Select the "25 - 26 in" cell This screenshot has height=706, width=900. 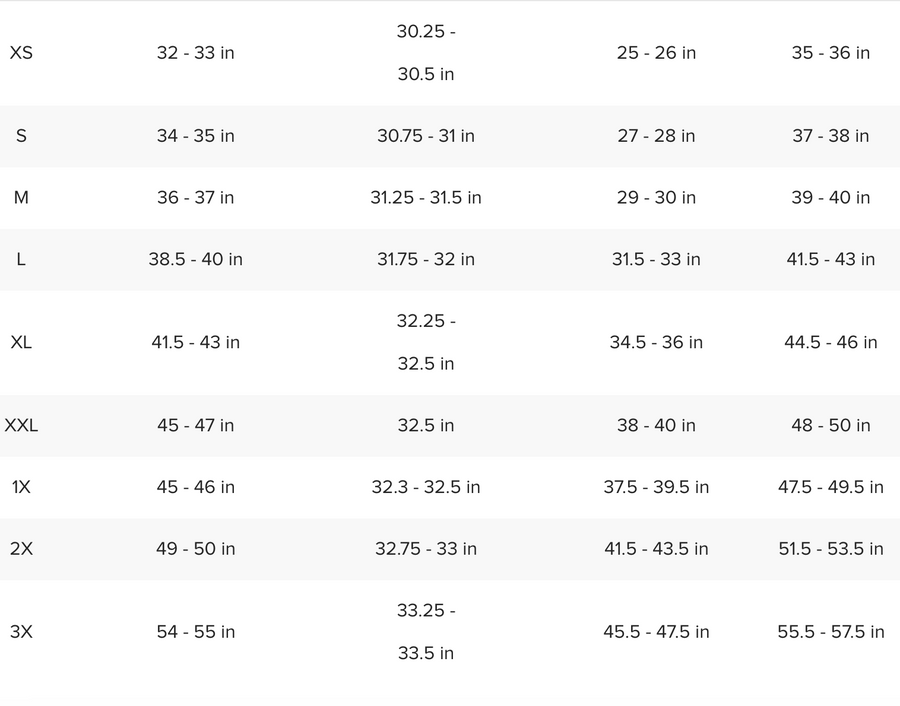coord(656,53)
